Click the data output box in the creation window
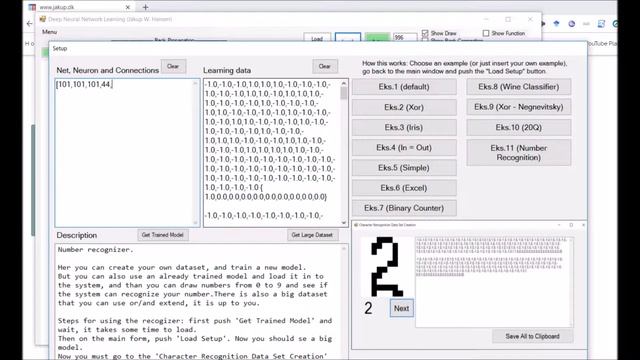Screen dimensions: 640x360 pos(494,282)
